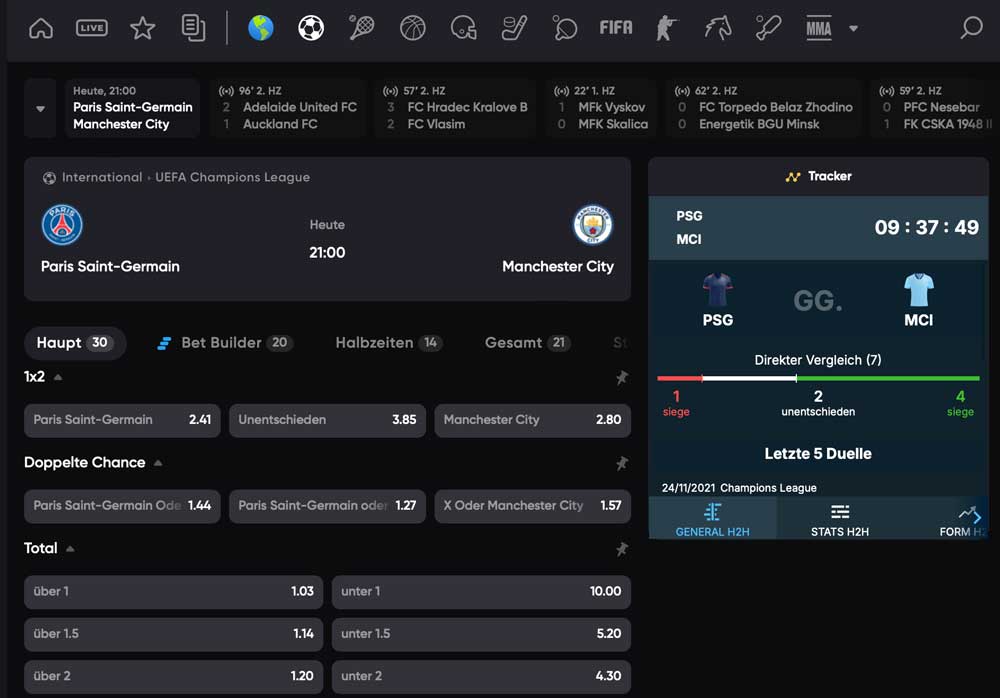Image resolution: width=1000 pixels, height=698 pixels.
Task: Open the Paris Saint-Germain ticker card
Action: point(133,108)
